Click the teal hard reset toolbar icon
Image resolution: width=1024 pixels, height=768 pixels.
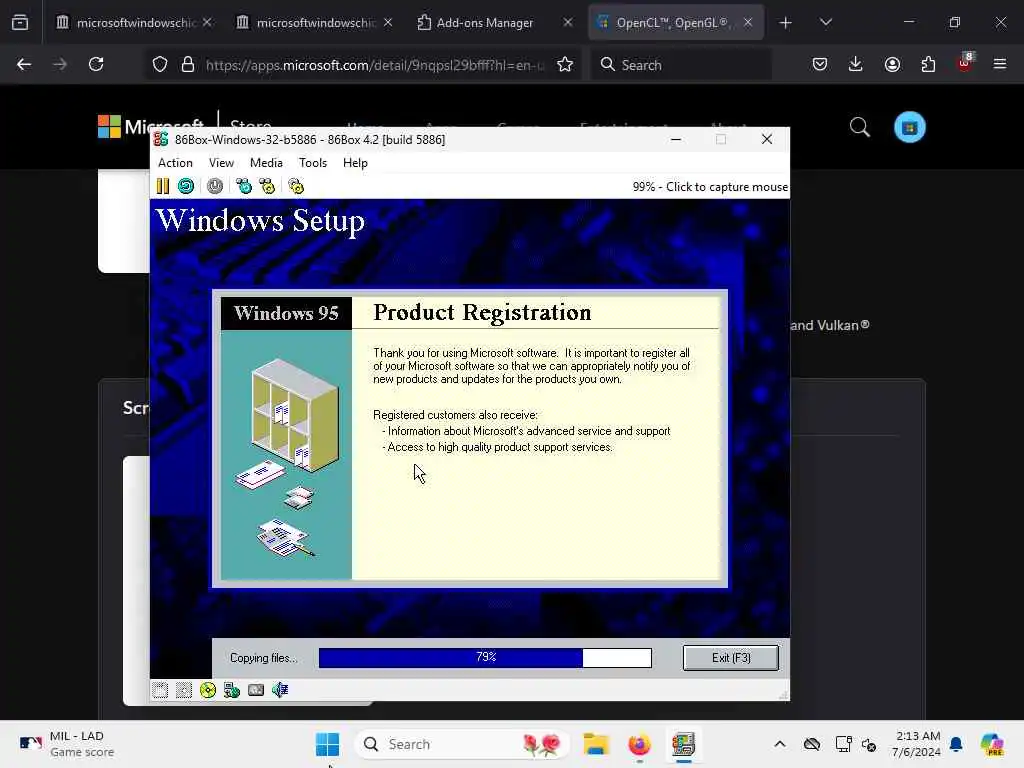tap(186, 187)
